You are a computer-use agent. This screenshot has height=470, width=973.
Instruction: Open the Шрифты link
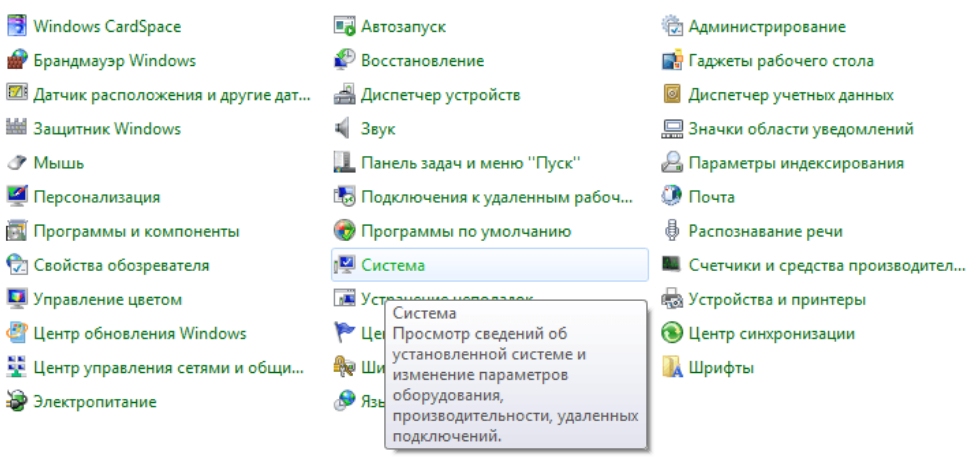click(x=722, y=368)
